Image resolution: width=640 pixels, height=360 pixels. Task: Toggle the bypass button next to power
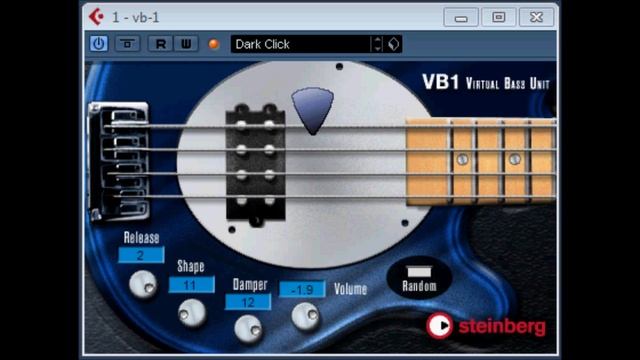127,44
